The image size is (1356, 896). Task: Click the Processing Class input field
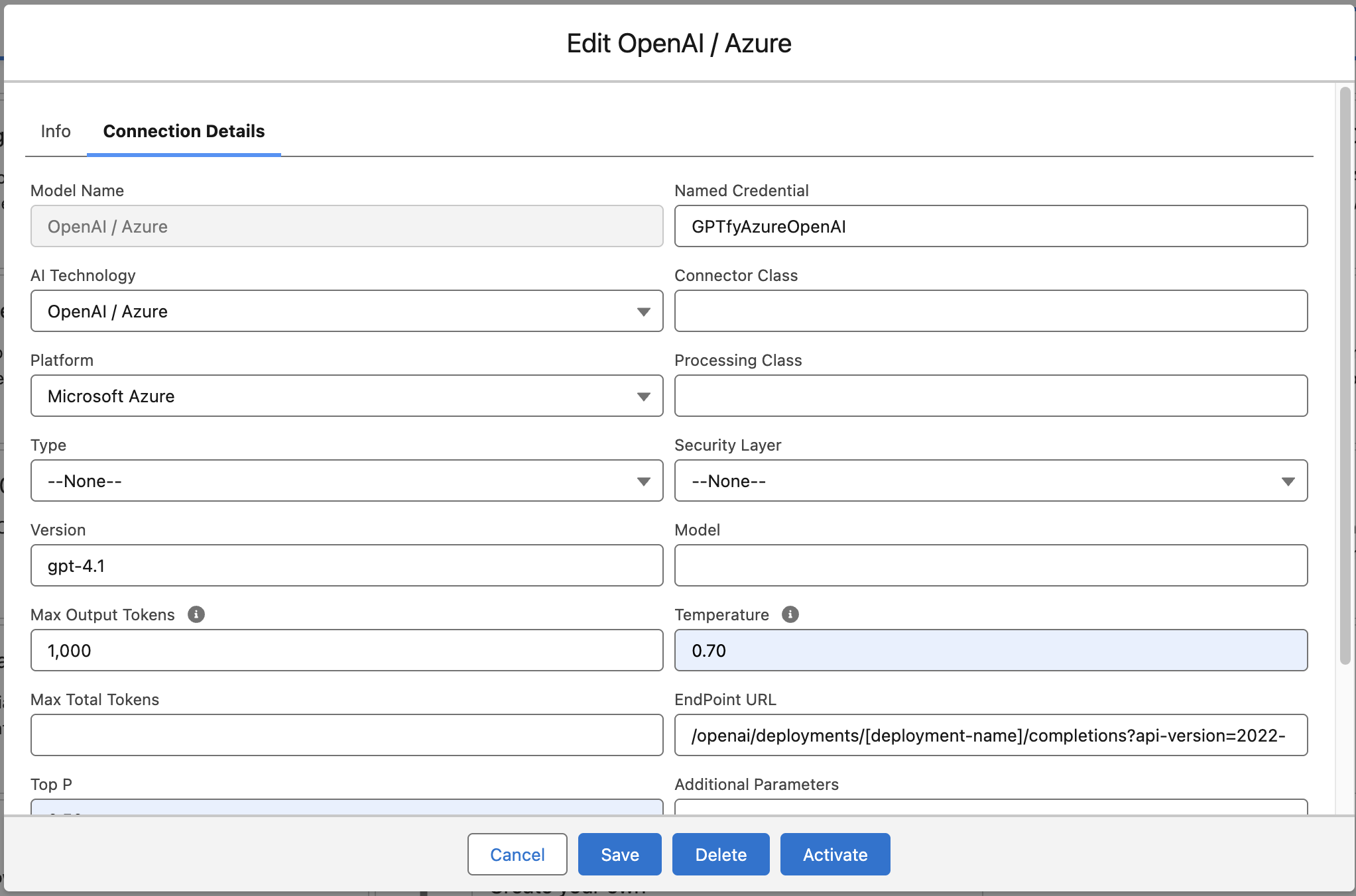click(x=990, y=396)
